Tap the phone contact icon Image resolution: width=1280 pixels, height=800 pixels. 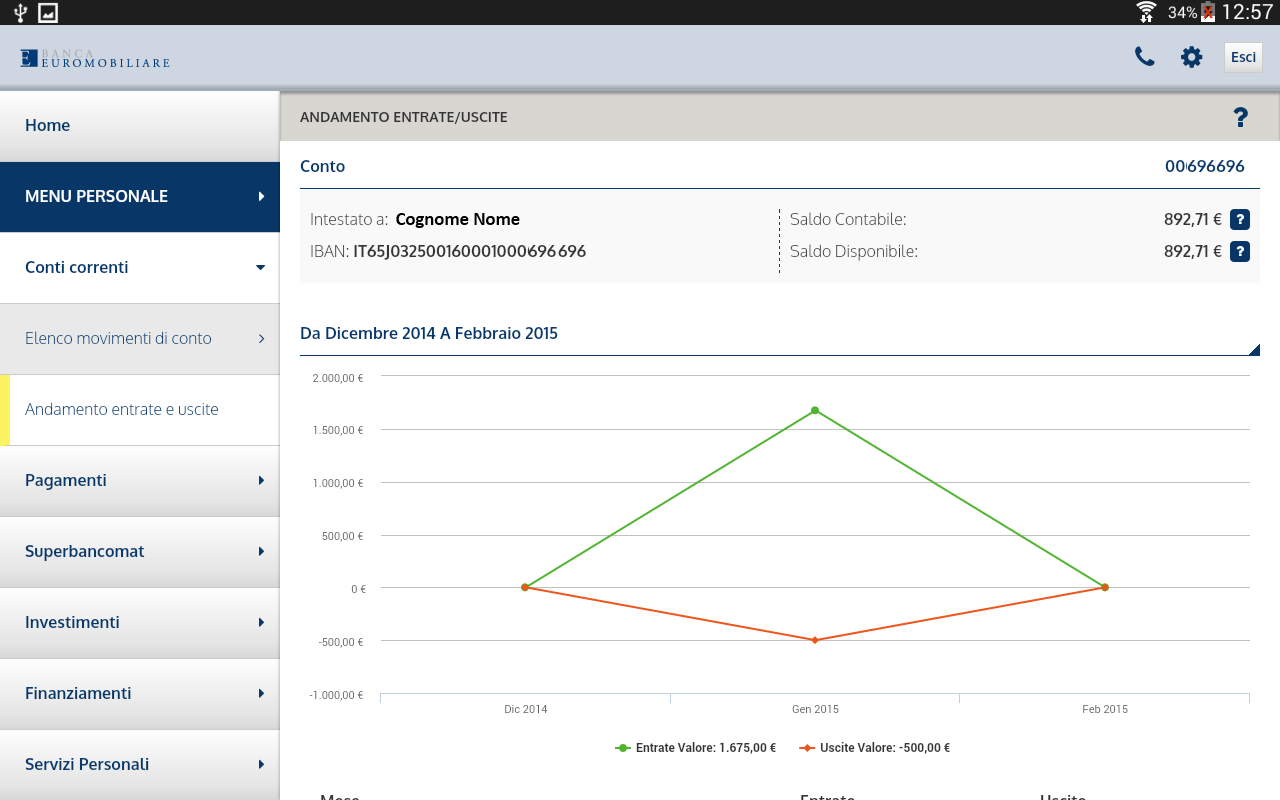tap(1144, 57)
